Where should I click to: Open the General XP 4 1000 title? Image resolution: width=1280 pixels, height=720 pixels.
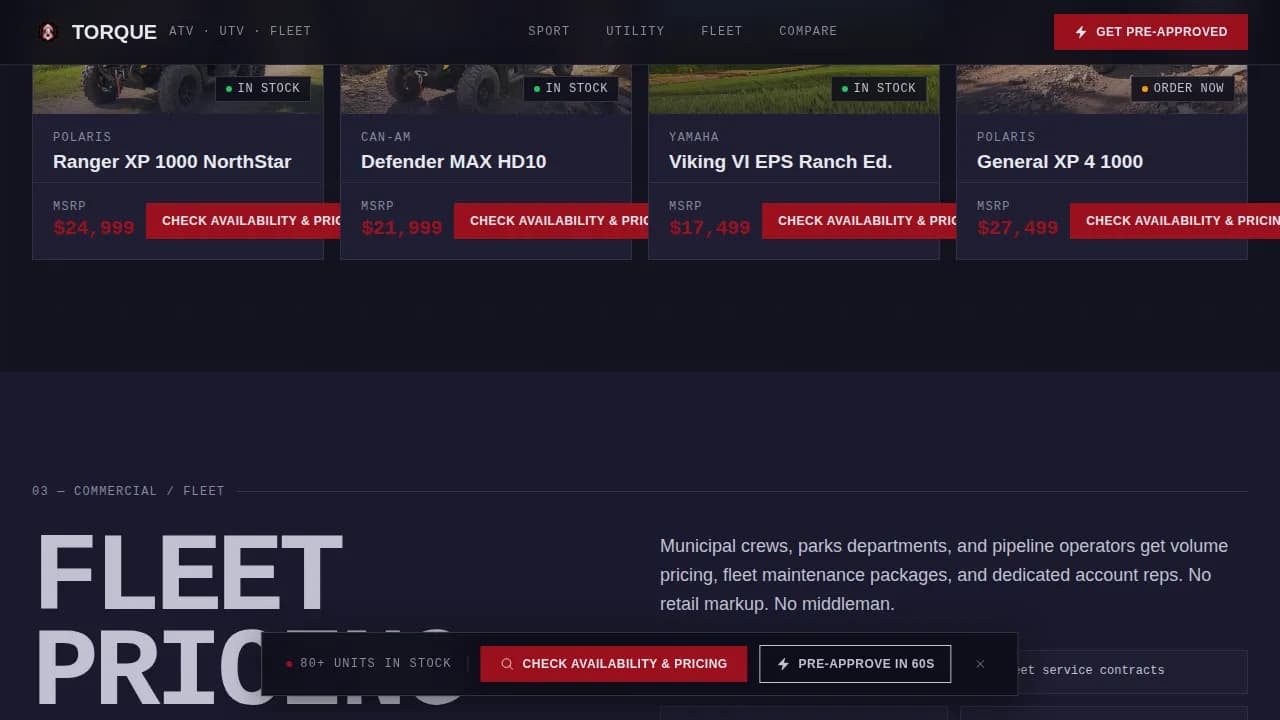[1060, 162]
